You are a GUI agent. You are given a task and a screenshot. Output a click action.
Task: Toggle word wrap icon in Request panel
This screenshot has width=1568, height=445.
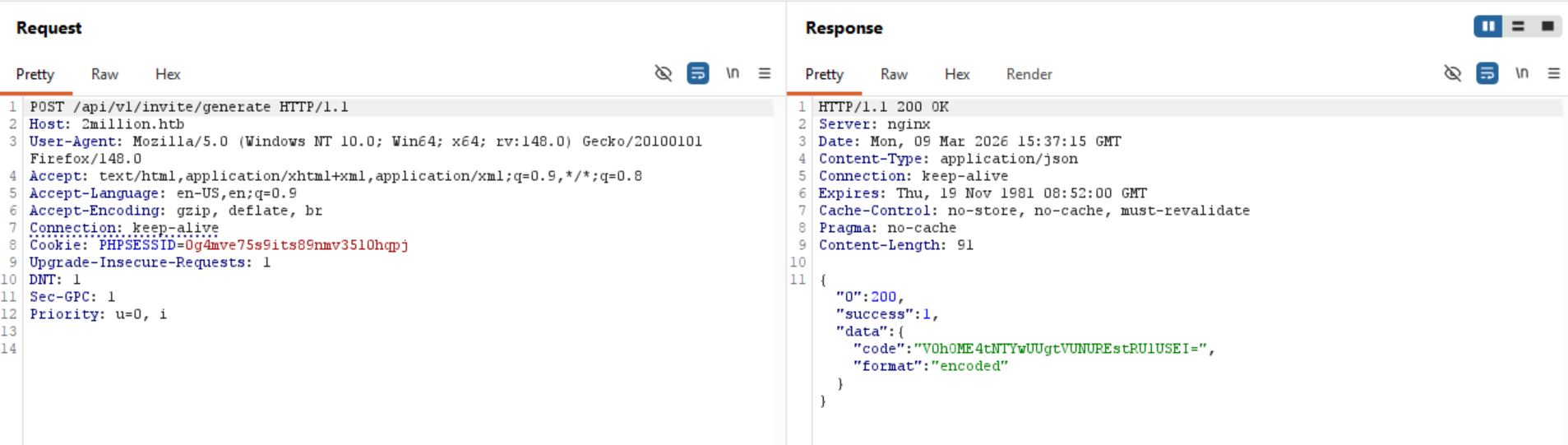(697, 74)
